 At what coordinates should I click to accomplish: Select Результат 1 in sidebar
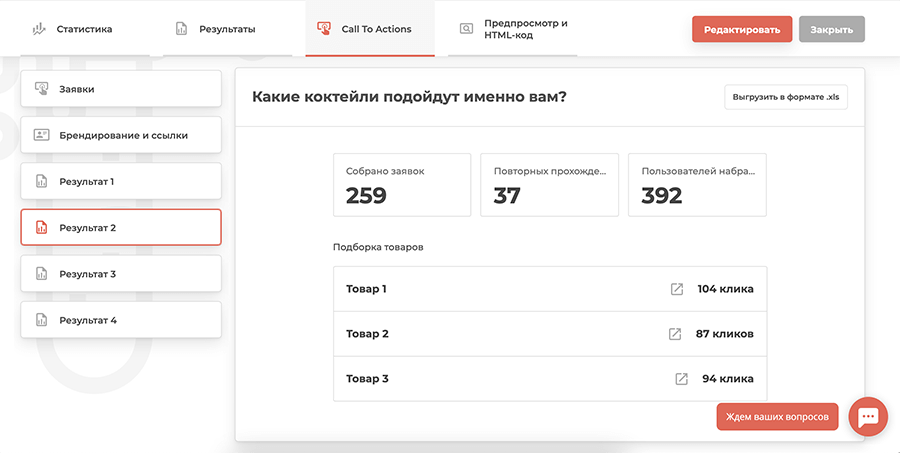[x=121, y=181]
